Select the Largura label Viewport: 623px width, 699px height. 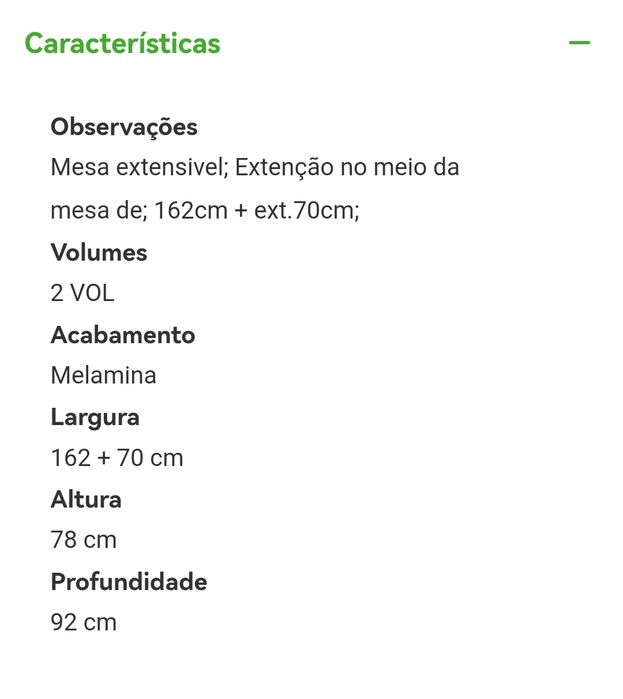tap(95, 418)
